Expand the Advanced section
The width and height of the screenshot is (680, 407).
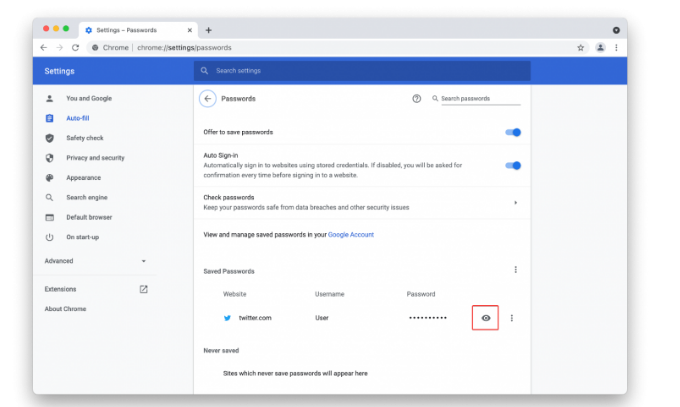[x=95, y=261]
